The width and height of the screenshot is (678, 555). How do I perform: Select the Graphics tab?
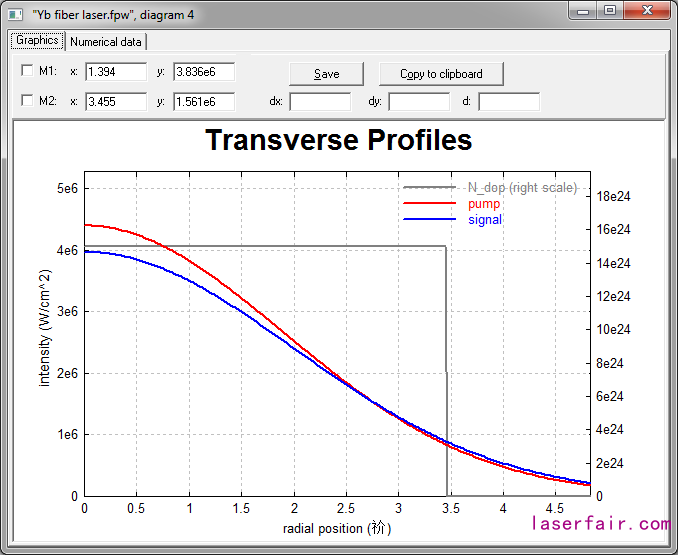pos(37,41)
